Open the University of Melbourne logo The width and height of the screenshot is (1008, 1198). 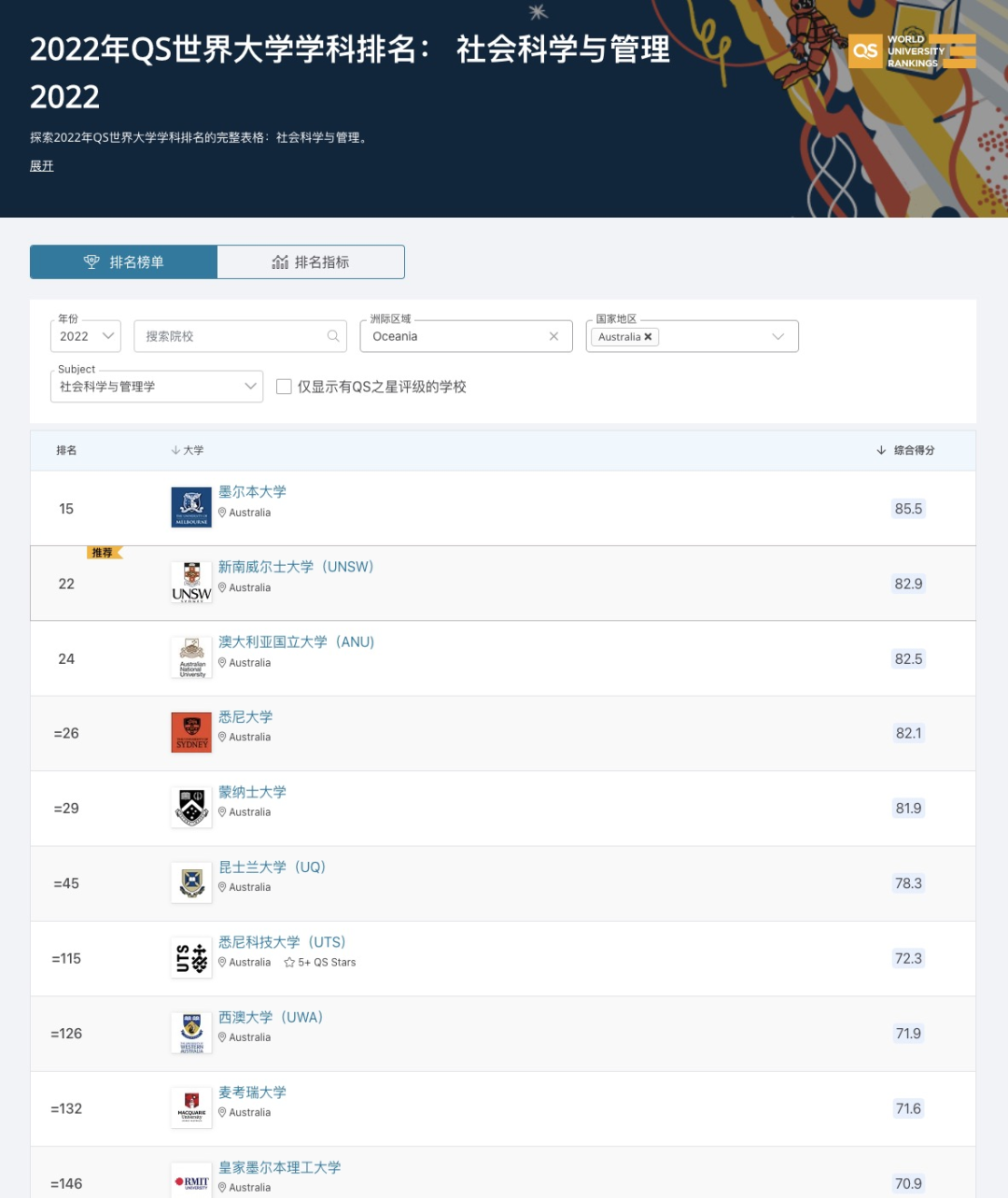point(191,508)
